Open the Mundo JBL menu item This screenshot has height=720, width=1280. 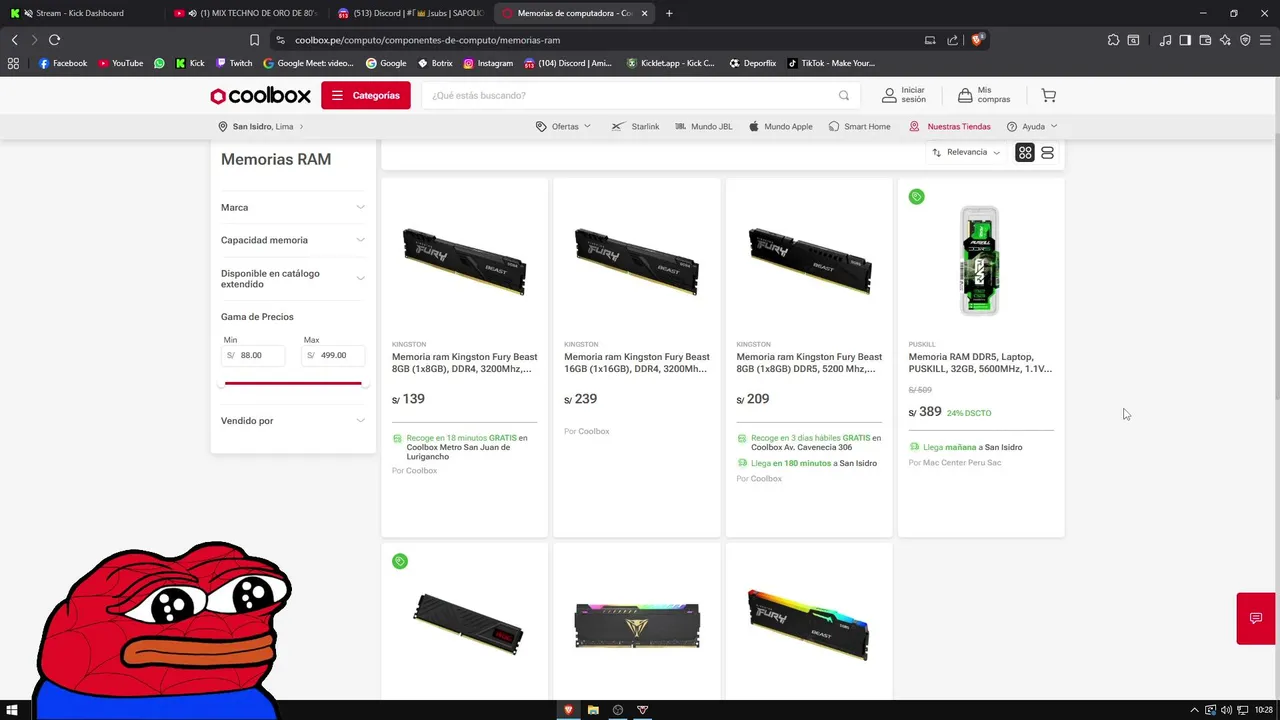pos(704,127)
